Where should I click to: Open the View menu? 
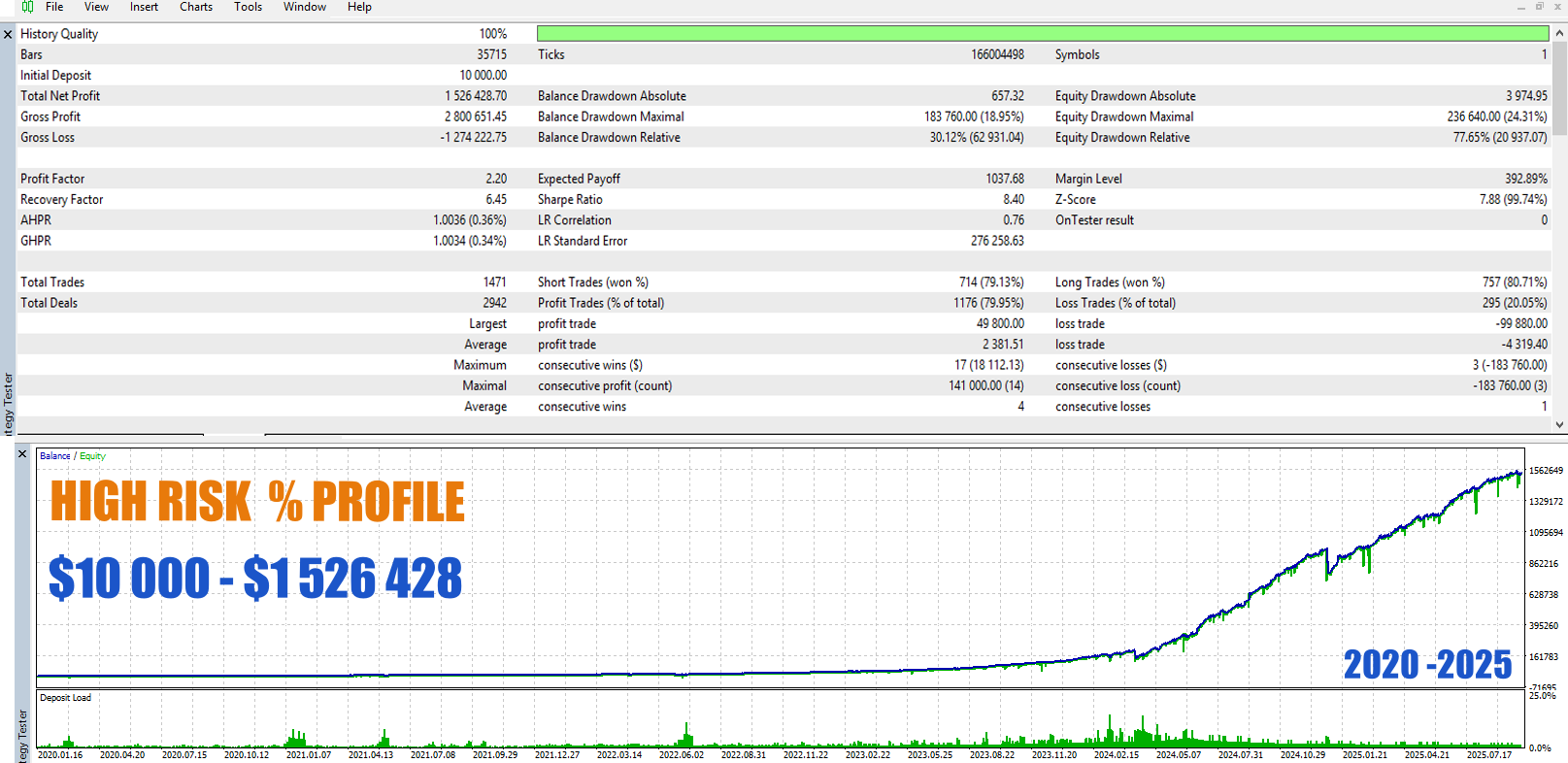[96, 7]
